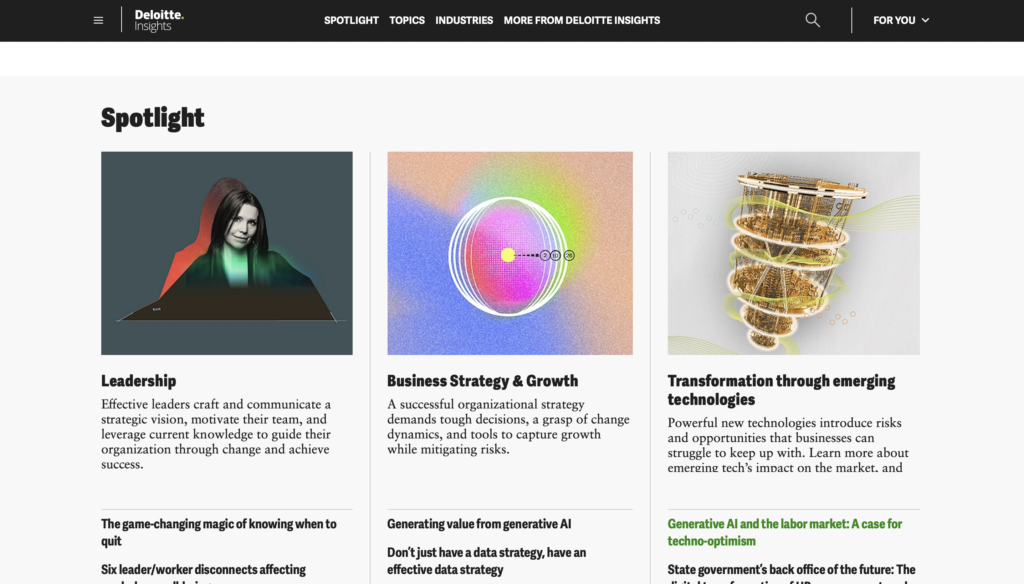The image size is (1024, 584).
Task: Open More From Deloitte Insights menu
Action: (x=581, y=20)
